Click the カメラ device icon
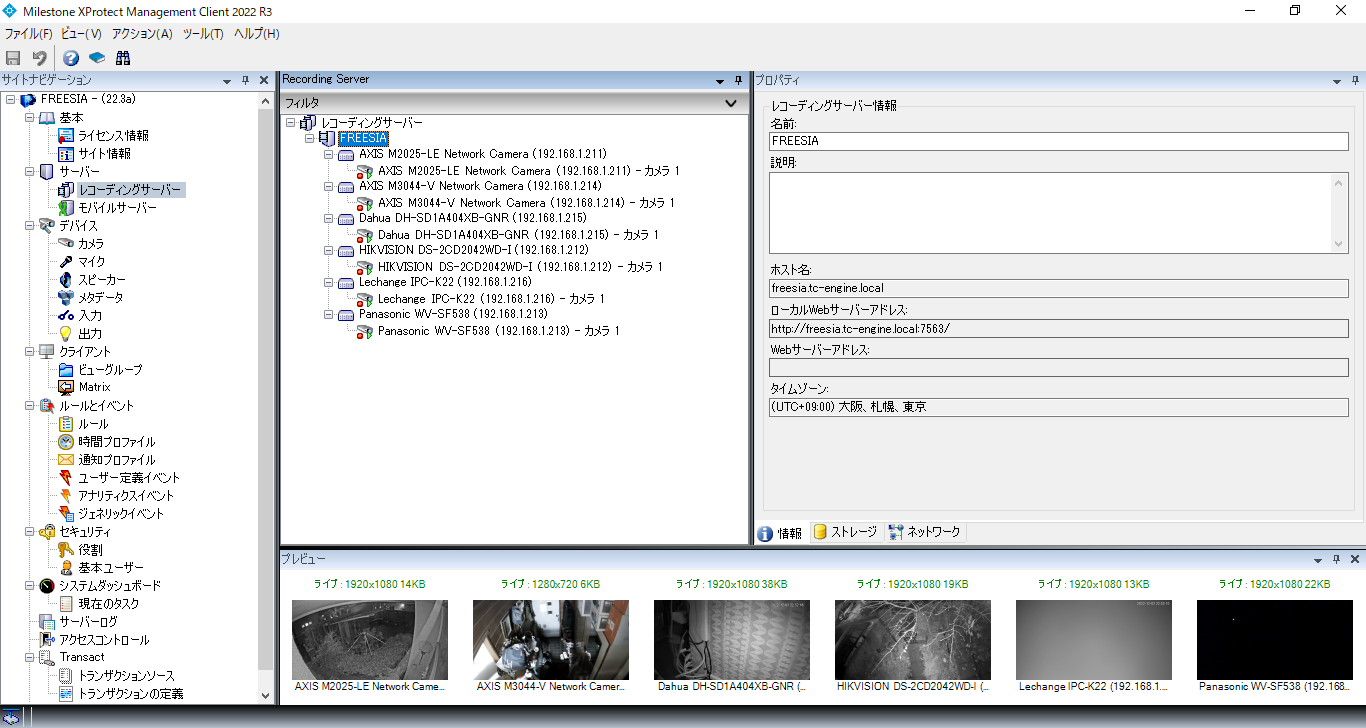 [66, 244]
